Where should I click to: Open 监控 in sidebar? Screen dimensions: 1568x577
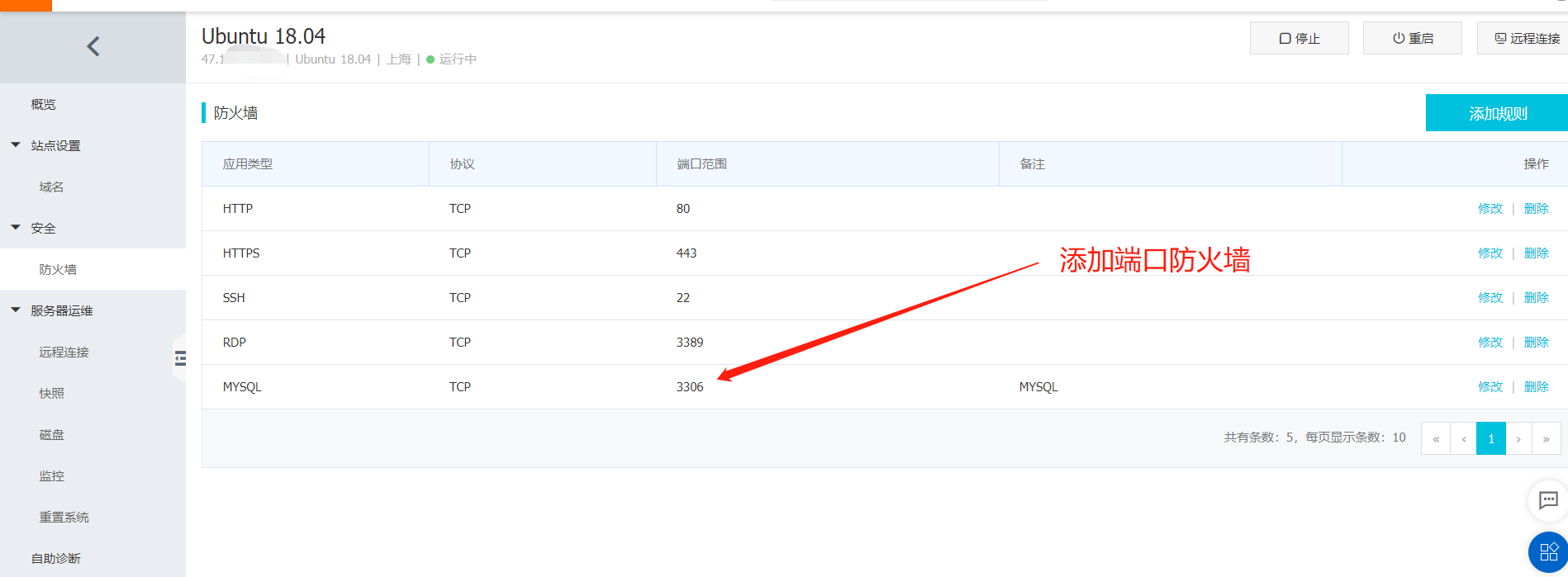tap(51, 475)
